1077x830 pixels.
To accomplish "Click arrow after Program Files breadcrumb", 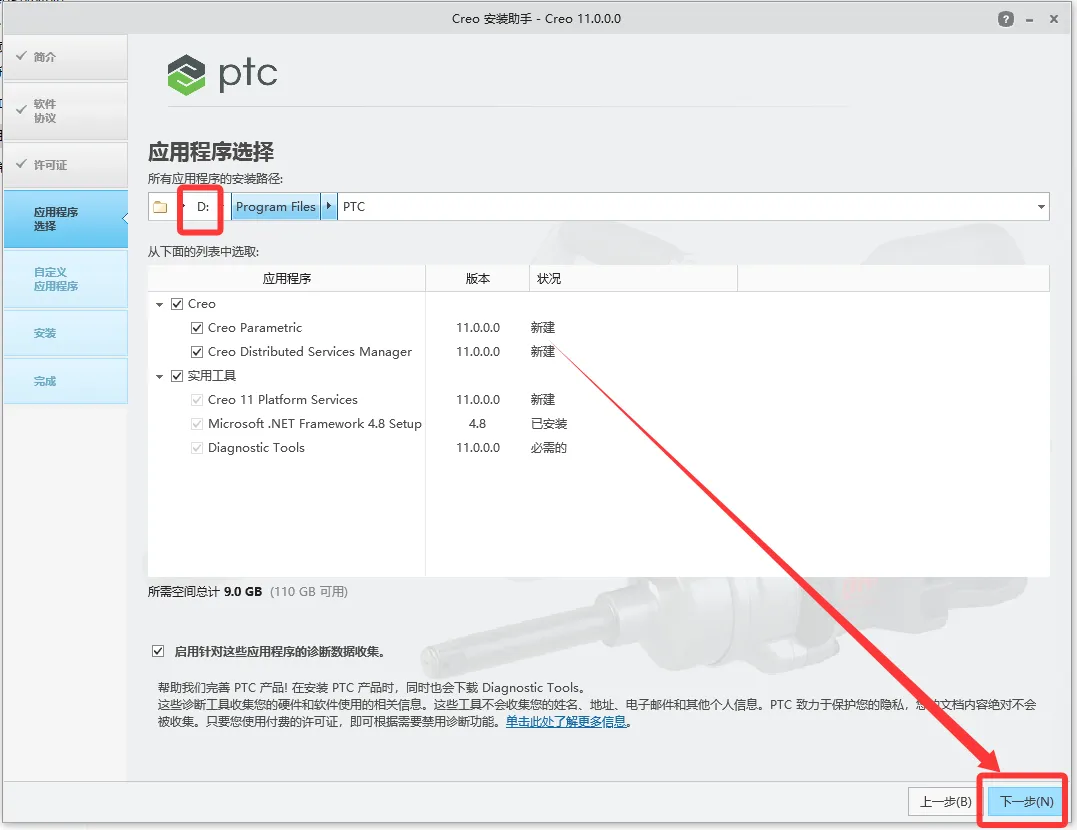I will [329, 206].
